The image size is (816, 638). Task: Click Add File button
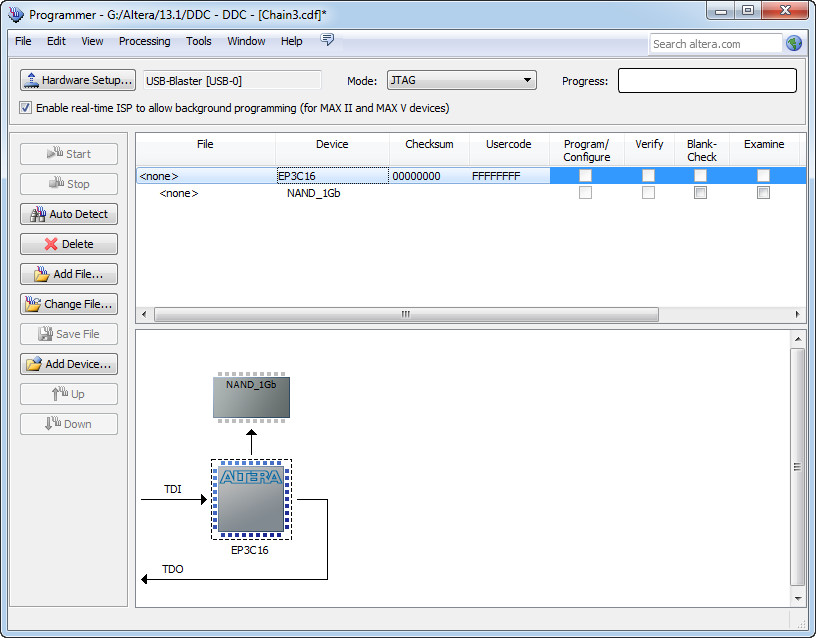click(69, 274)
